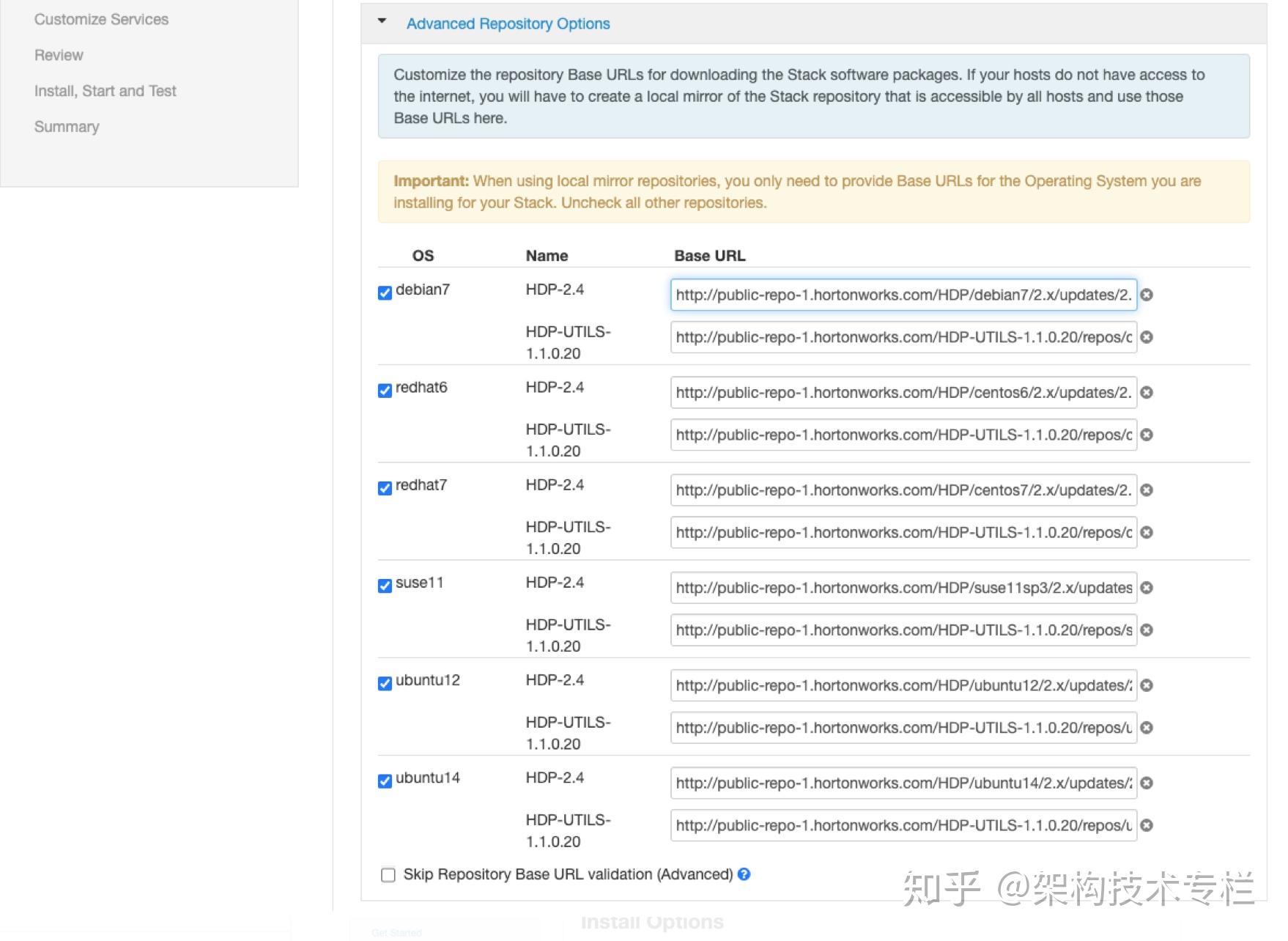Clear the debian7 HDP-UTILS base URL
This screenshot has width=1288, height=941.
coord(1147,337)
